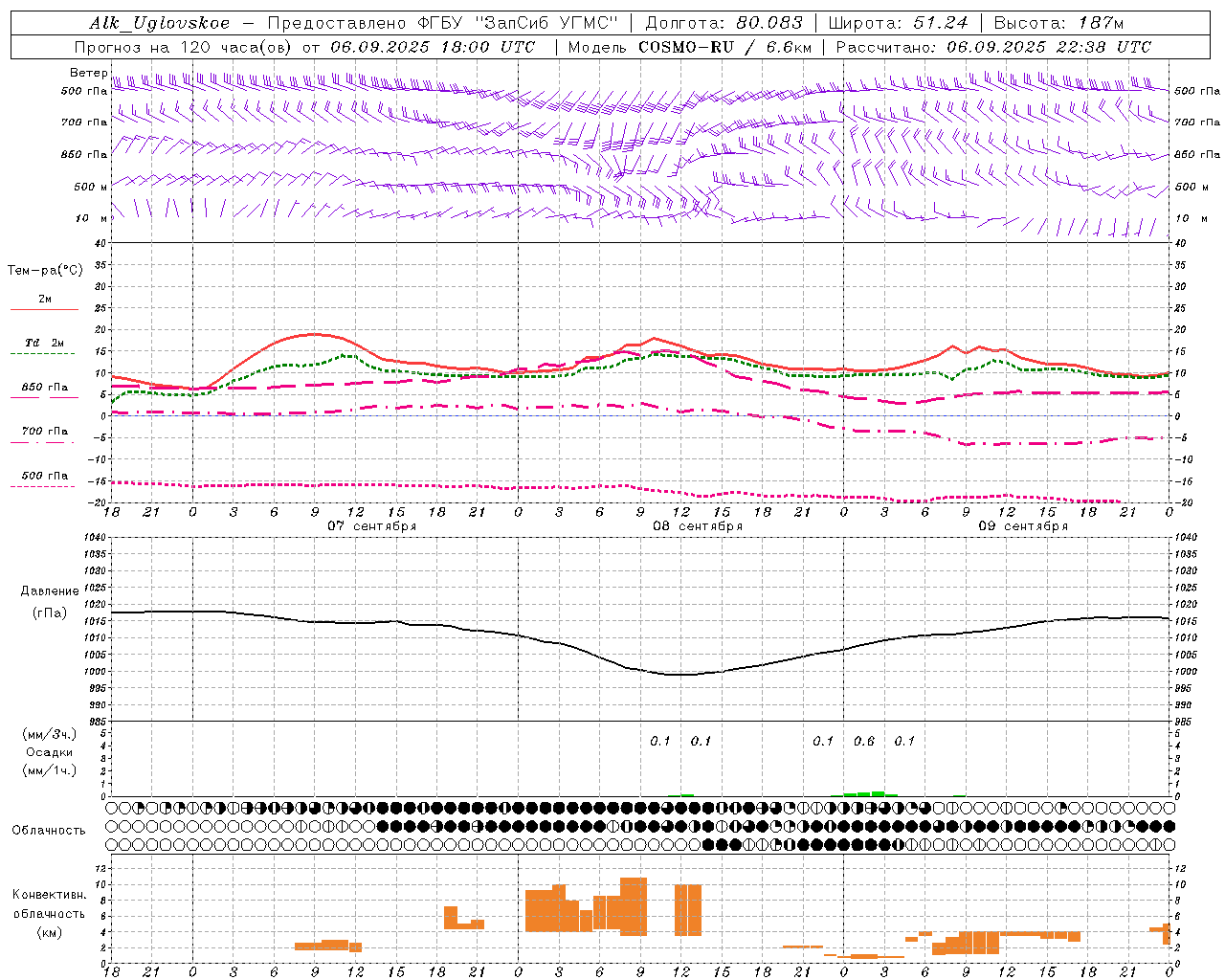Click the date label 09 сентября

pos(1023,526)
